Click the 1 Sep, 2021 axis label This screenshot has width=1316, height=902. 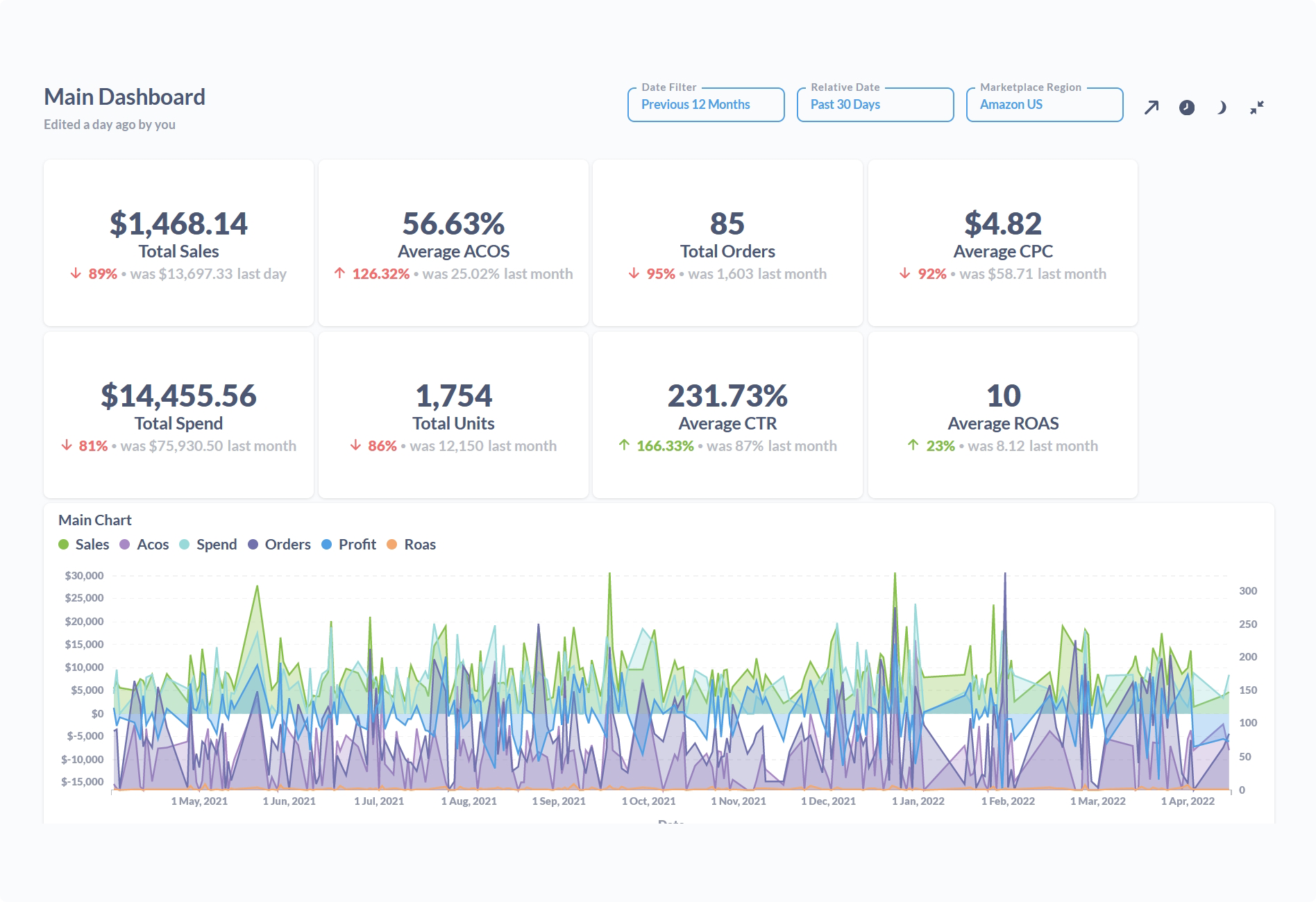point(559,801)
